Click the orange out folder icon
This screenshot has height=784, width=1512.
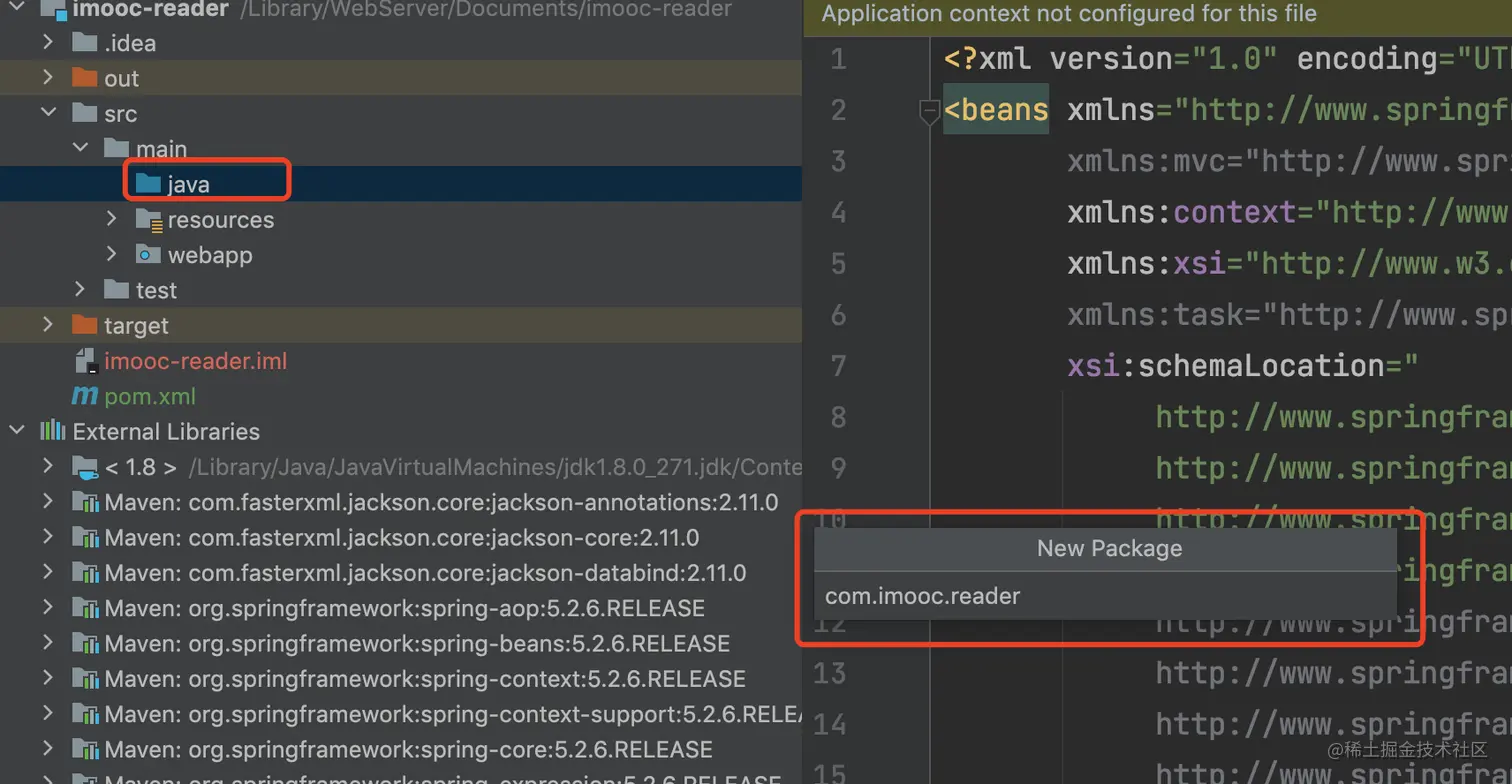[85, 78]
